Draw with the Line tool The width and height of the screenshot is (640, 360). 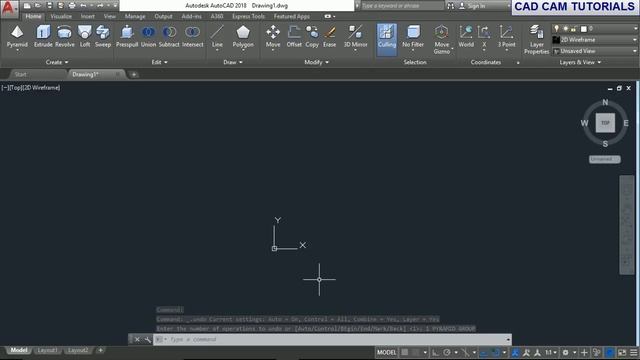coord(217,37)
